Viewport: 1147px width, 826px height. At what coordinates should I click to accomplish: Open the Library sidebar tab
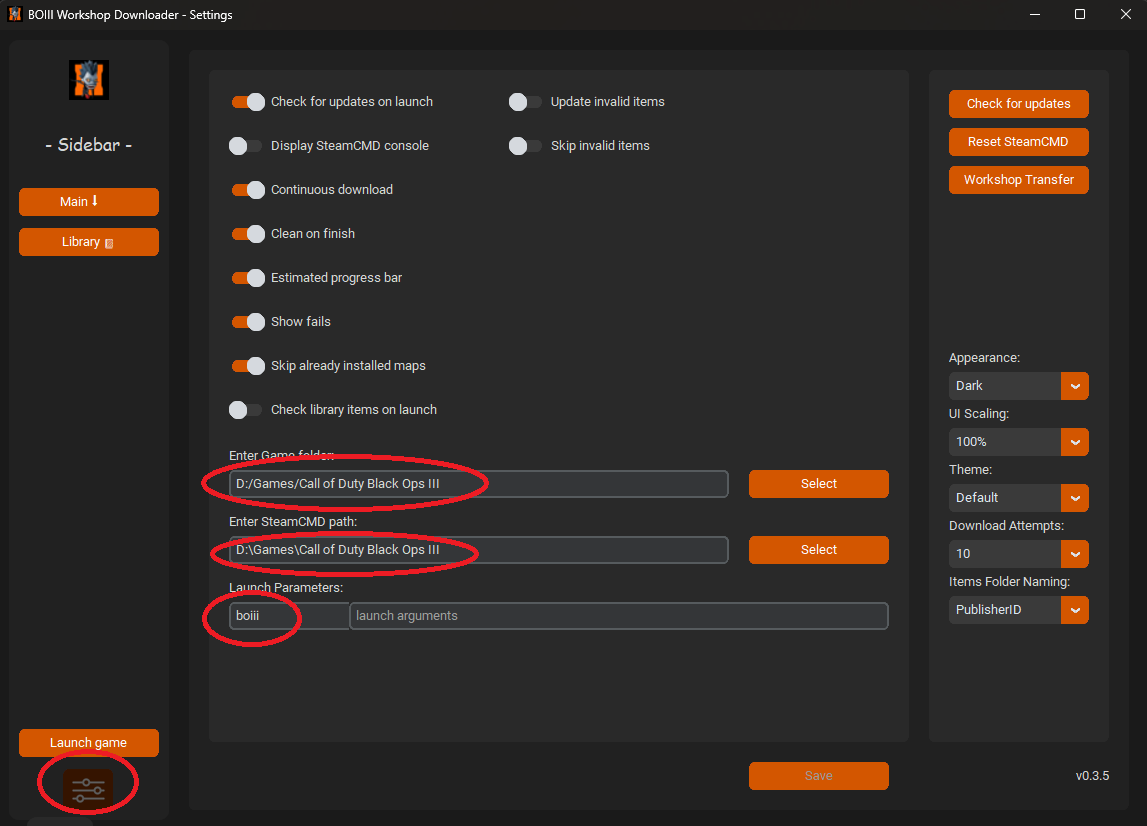[x=89, y=242]
